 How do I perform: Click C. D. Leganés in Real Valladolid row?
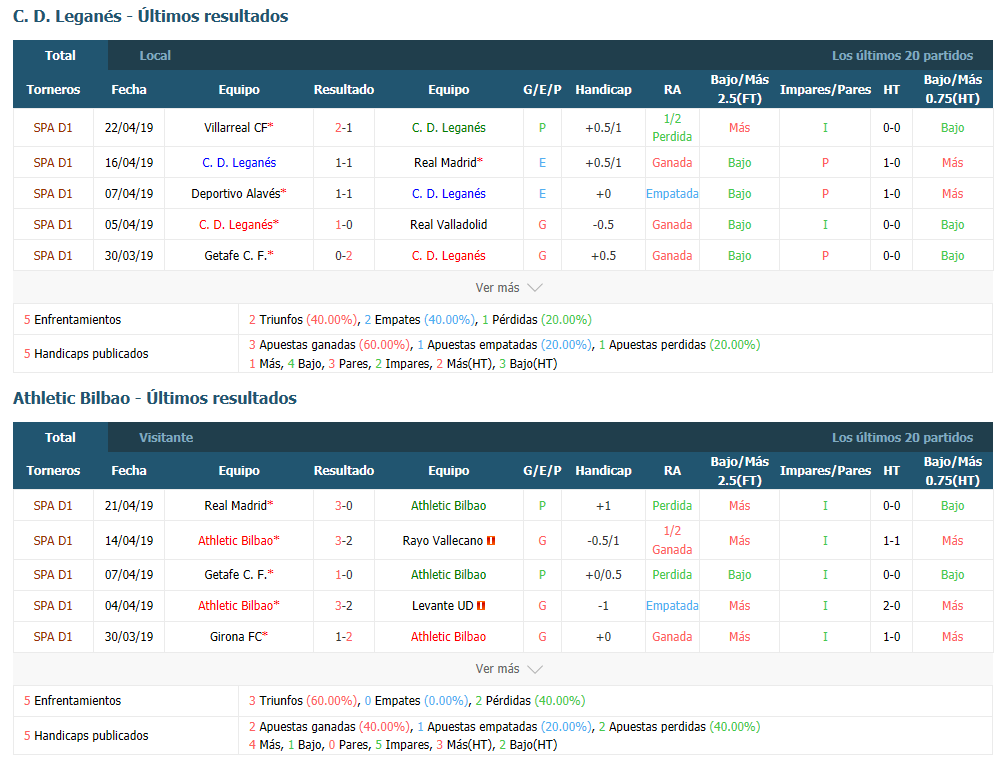(x=238, y=225)
